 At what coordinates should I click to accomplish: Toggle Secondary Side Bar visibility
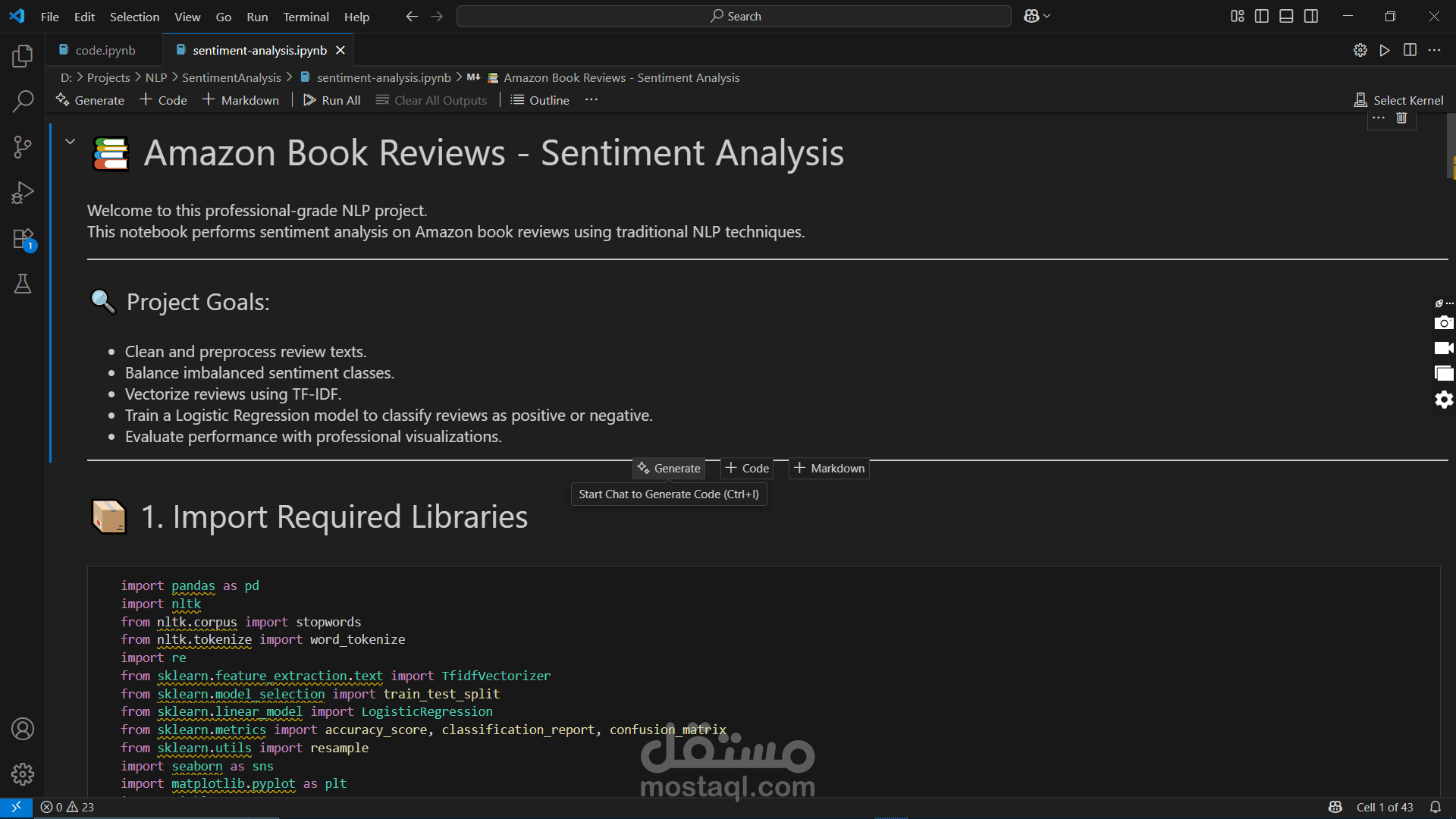click(x=1311, y=16)
